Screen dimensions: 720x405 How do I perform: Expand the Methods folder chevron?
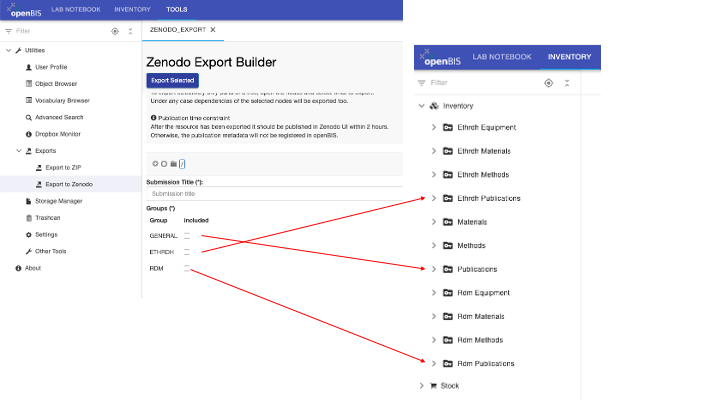434,246
